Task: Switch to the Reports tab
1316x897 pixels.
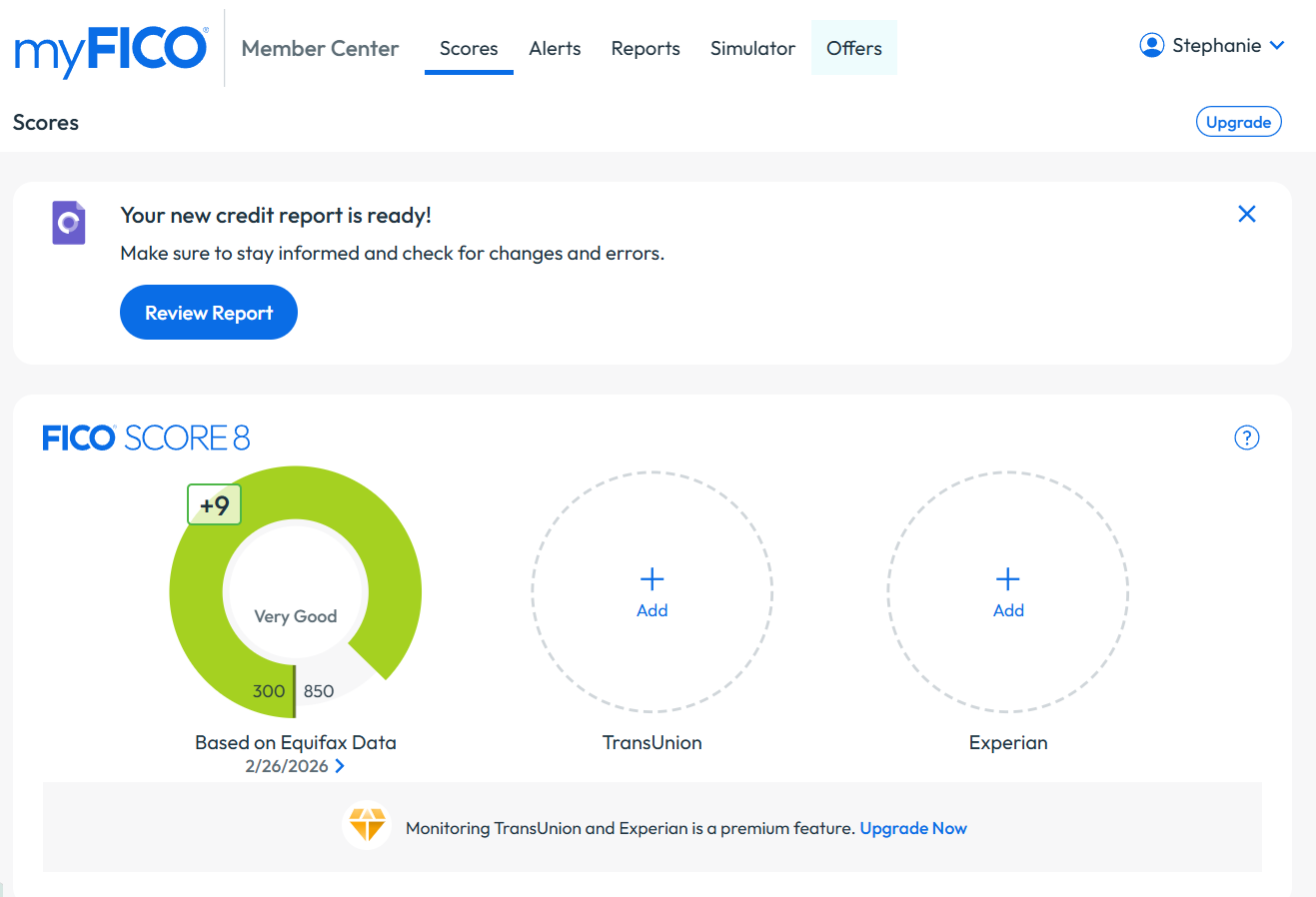Action: coord(645,48)
